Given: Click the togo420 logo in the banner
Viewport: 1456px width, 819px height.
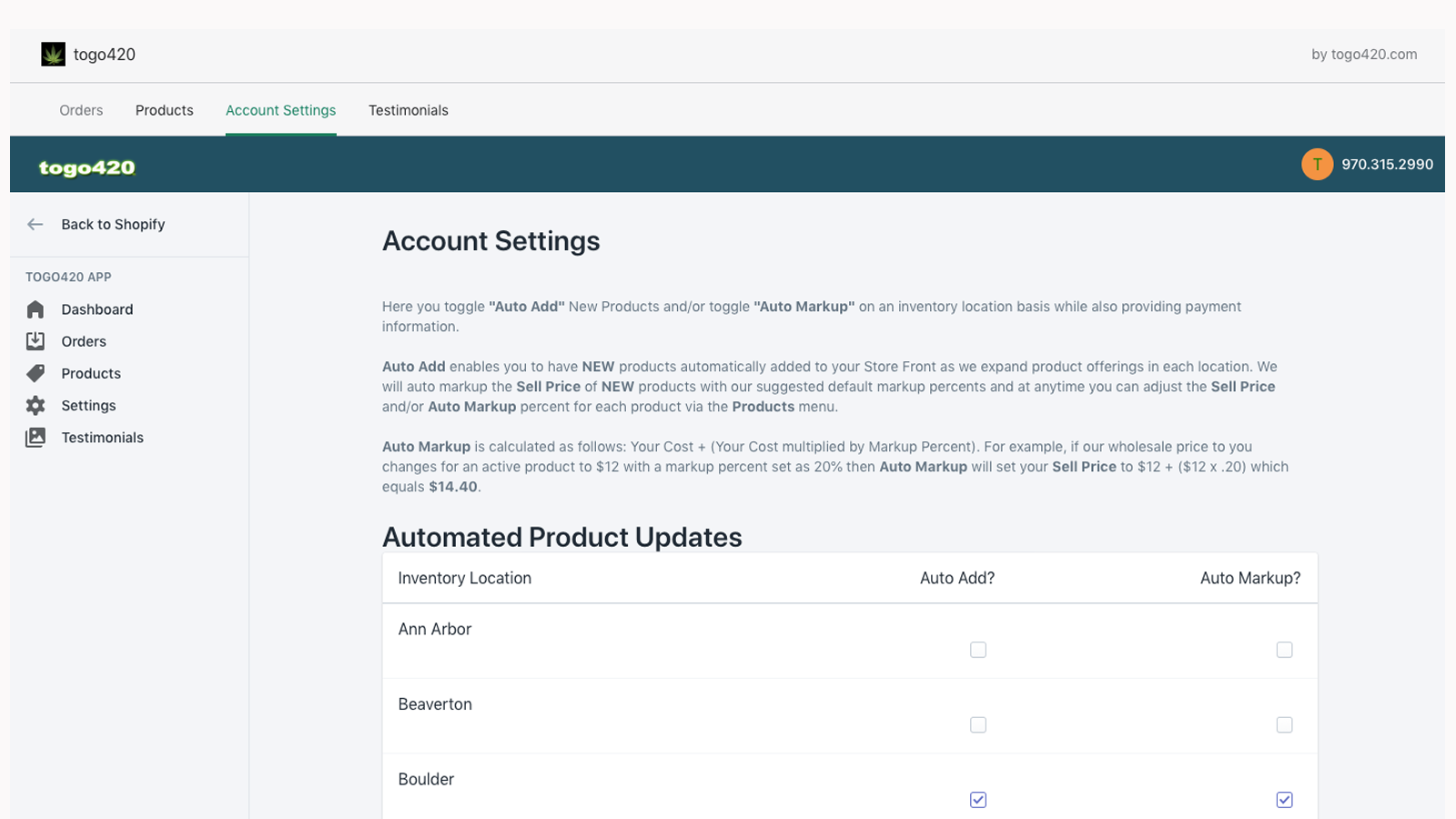Looking at the screenshot, I should pos(87,167).
